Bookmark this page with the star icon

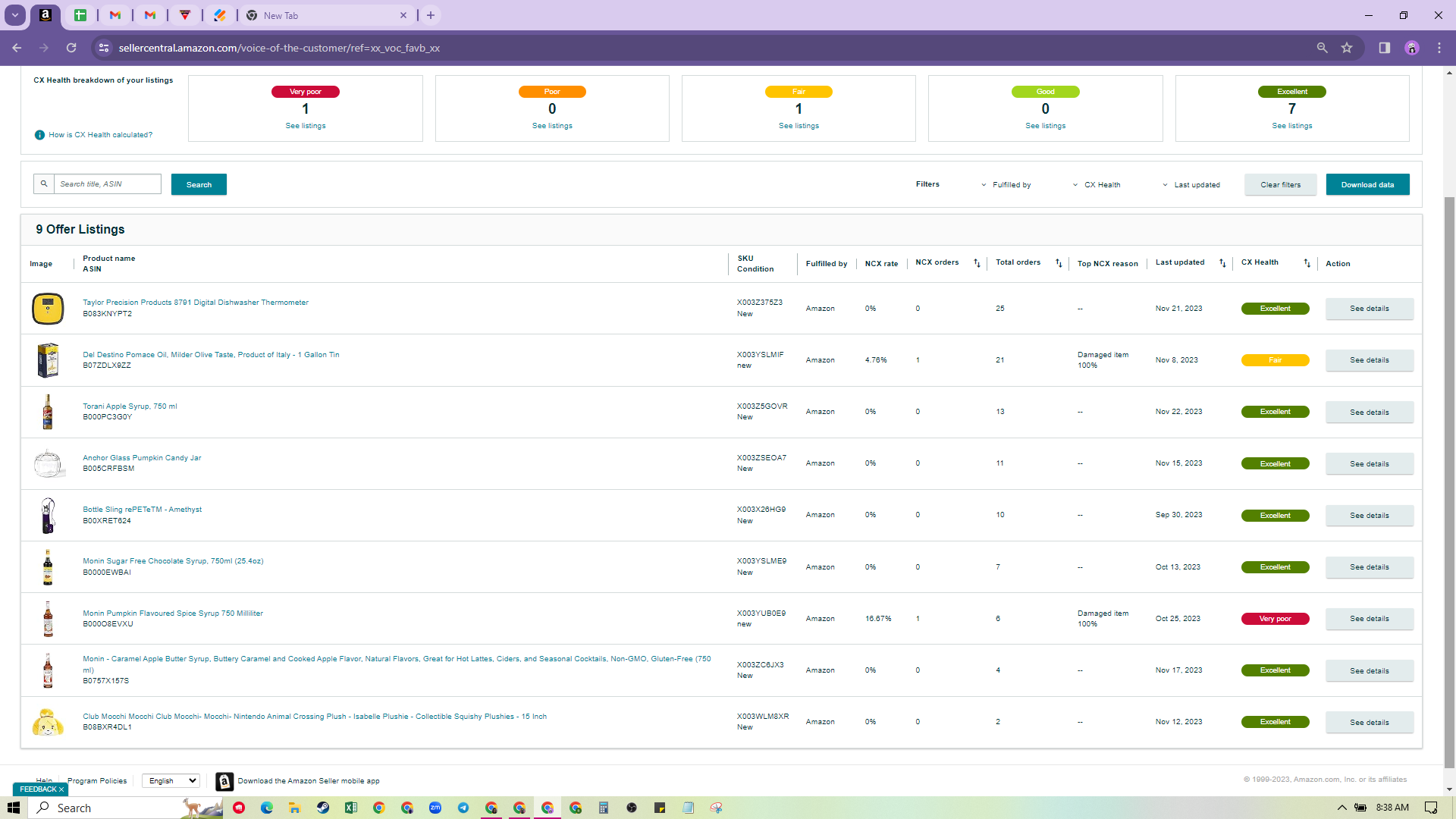[x=1347, y=48]
